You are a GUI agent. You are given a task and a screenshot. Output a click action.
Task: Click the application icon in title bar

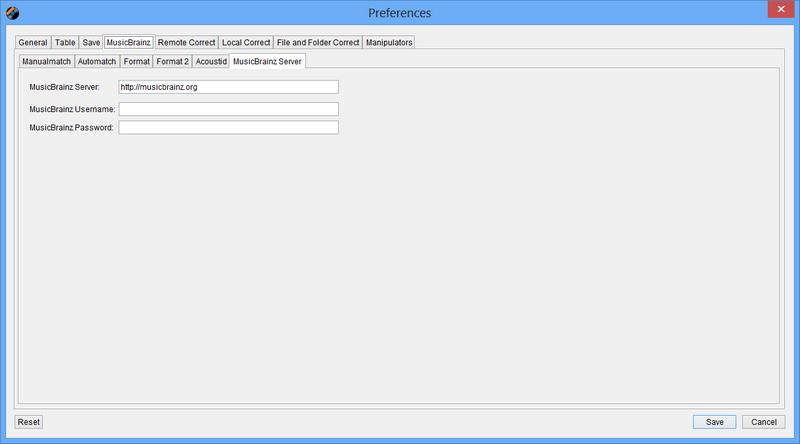click(x=13, y=13)
